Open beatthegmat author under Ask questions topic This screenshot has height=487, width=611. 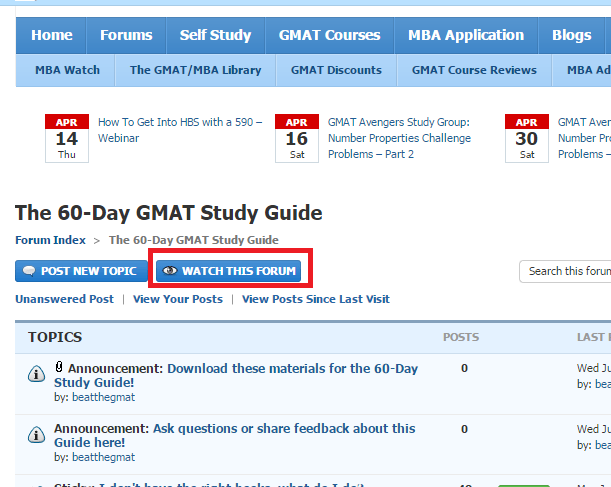pyautogui.click(x=104, y=457)
